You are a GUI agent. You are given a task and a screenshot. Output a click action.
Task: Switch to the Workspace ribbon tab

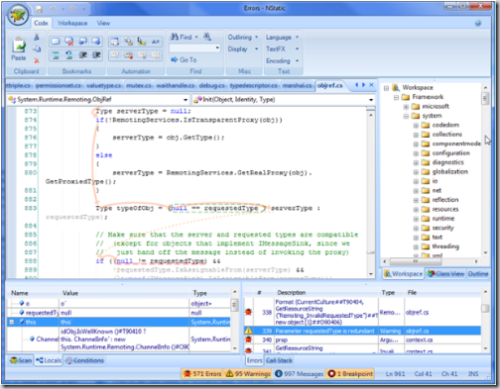click(72, 23)
